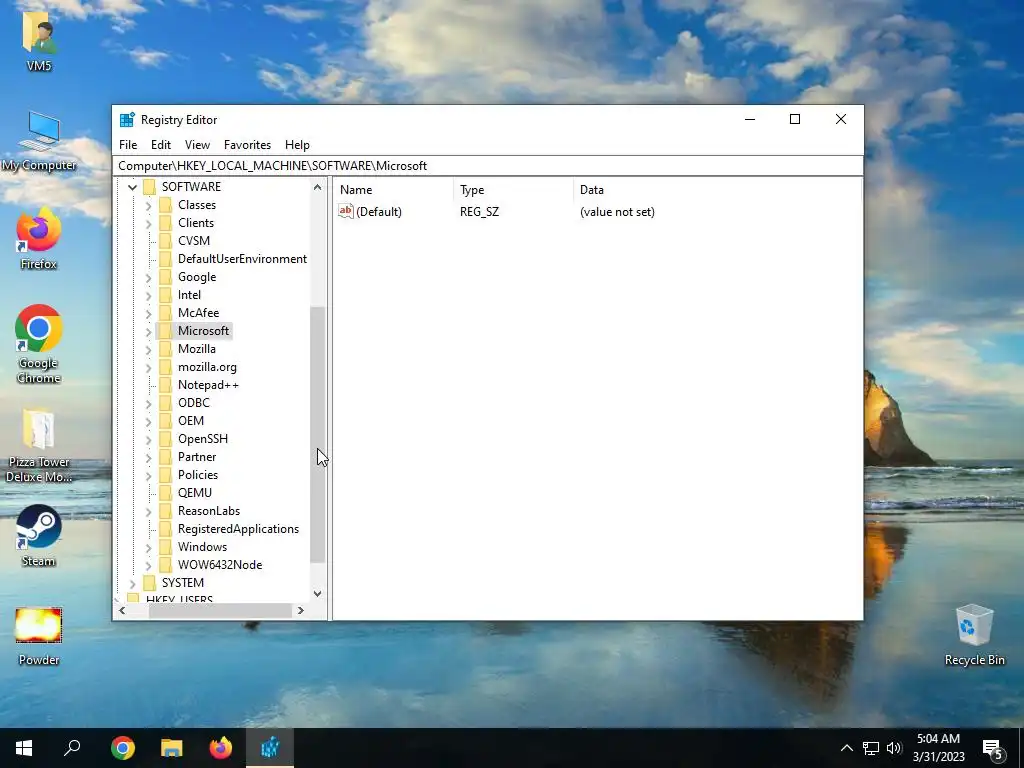Click the Windows Start button
This screenshot has height=768, width=1024.
pyautogui.click(x=24, y=748)
